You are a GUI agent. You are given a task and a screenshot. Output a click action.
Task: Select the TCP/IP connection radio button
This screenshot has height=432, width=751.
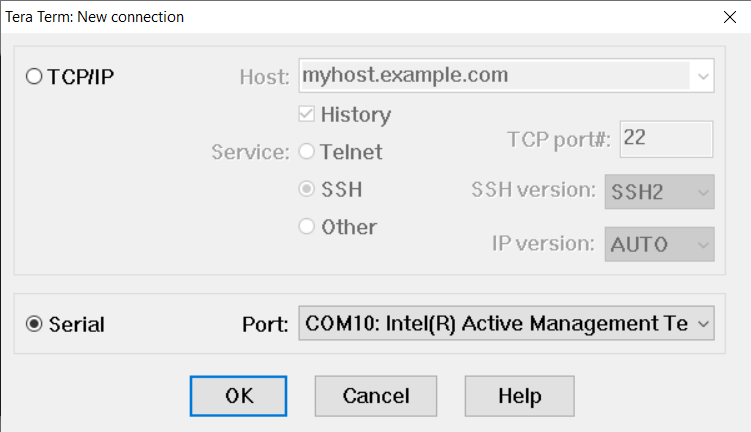point(35,76)
